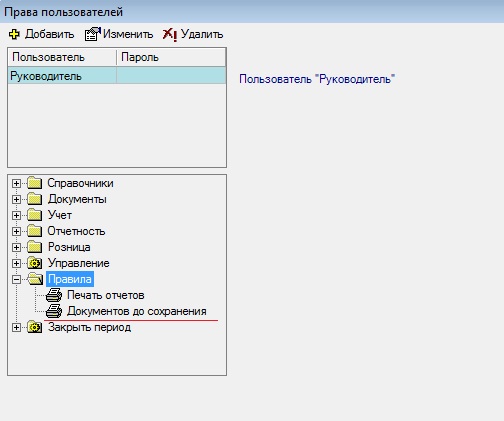504x421 pixels.
Task: Expand the Закрыть период node
Action: click(16, 327)
